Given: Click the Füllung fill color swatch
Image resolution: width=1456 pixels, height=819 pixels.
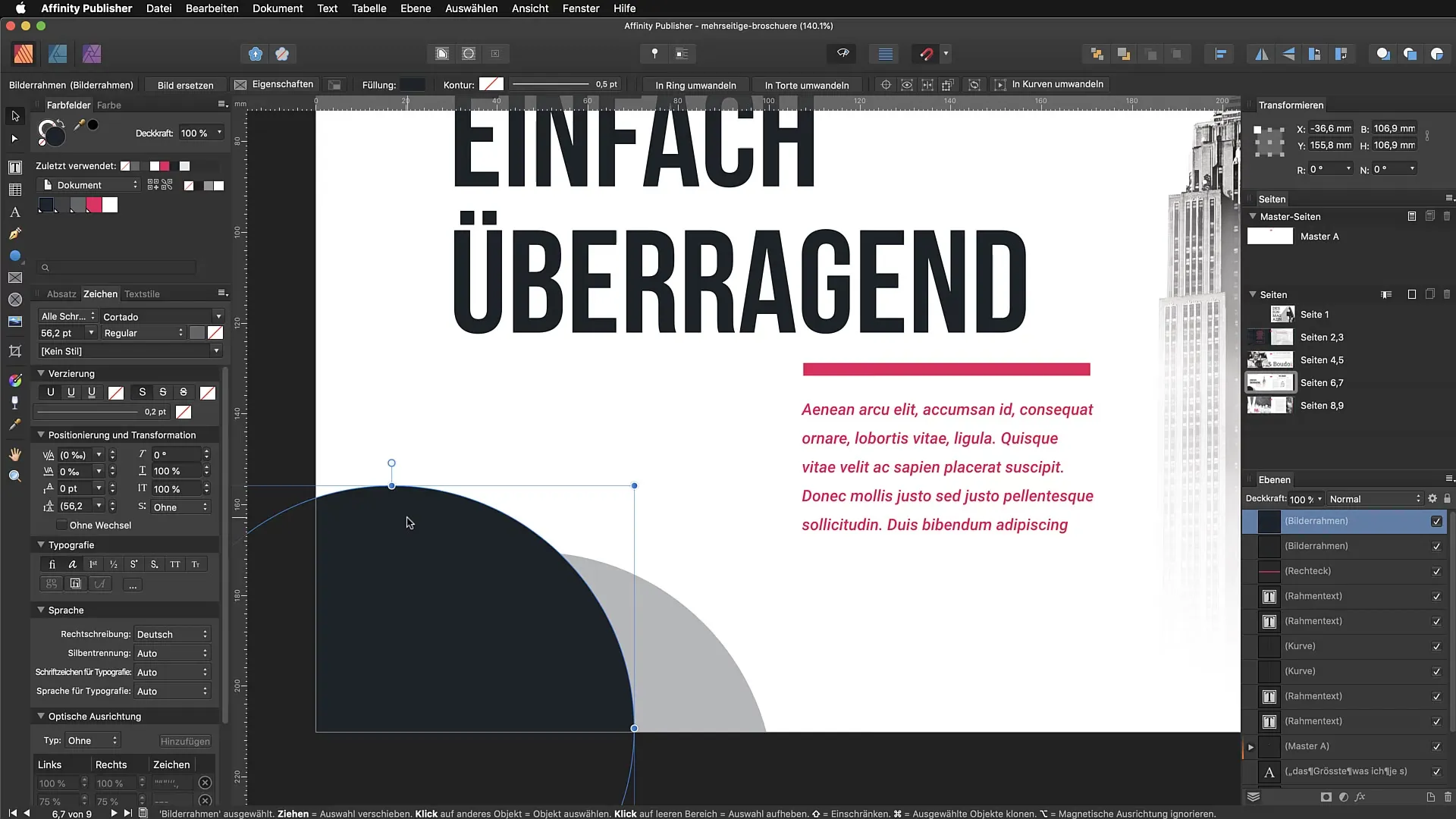Looking at the screenshot, I should [412, 84].
